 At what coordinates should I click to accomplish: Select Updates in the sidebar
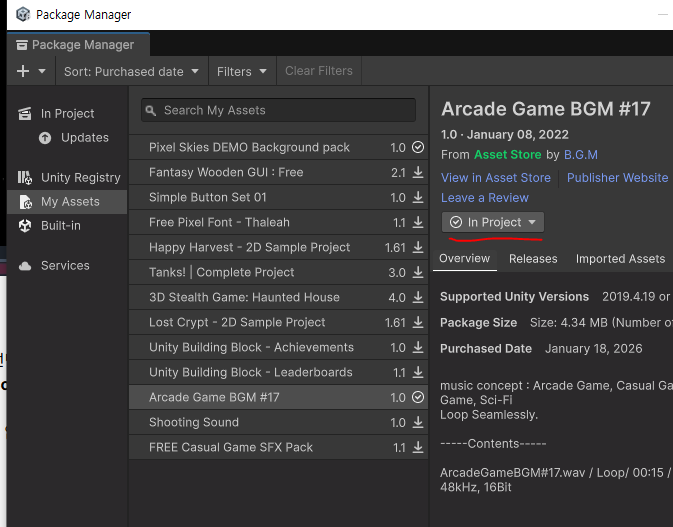(85, 138)
